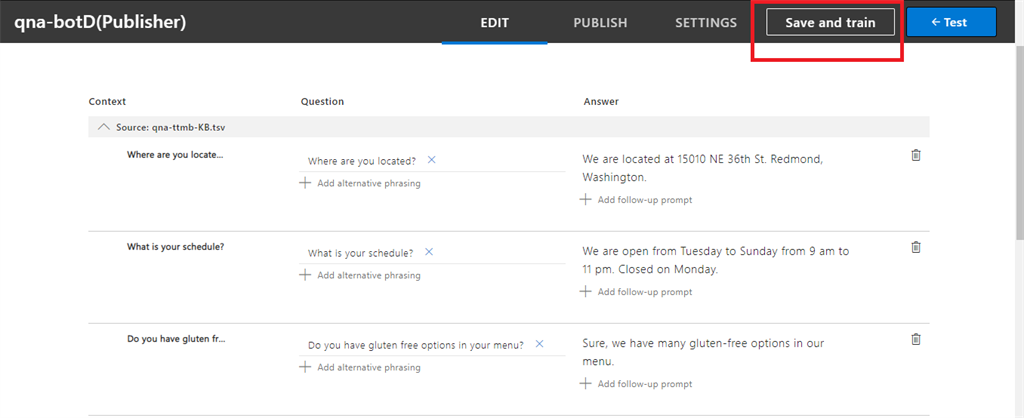The image size is (1024, 418).
Task: Edit the "What is your schedule?" question field
Action: click(360, 253)
